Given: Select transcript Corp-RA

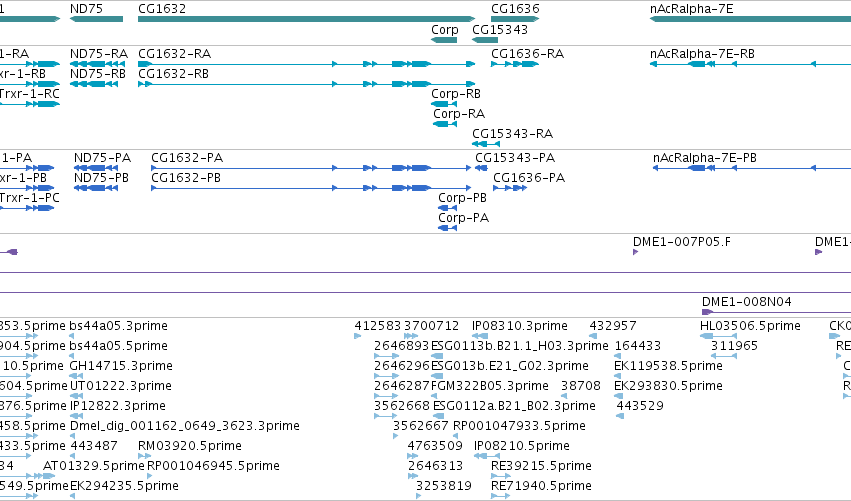Looking at the screenshot, I should pos(459,114).
